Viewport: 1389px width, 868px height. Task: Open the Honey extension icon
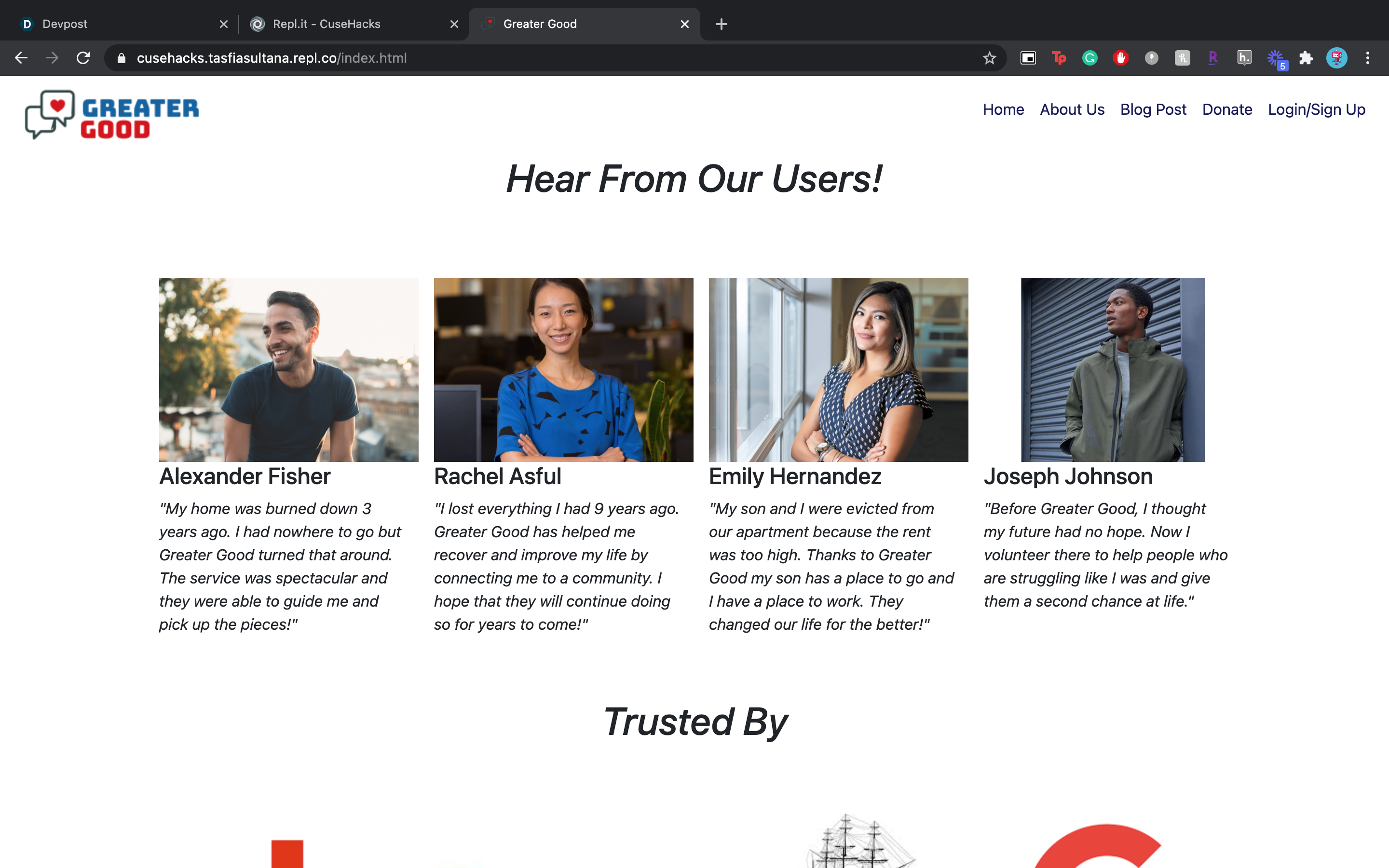[1183, 58]
